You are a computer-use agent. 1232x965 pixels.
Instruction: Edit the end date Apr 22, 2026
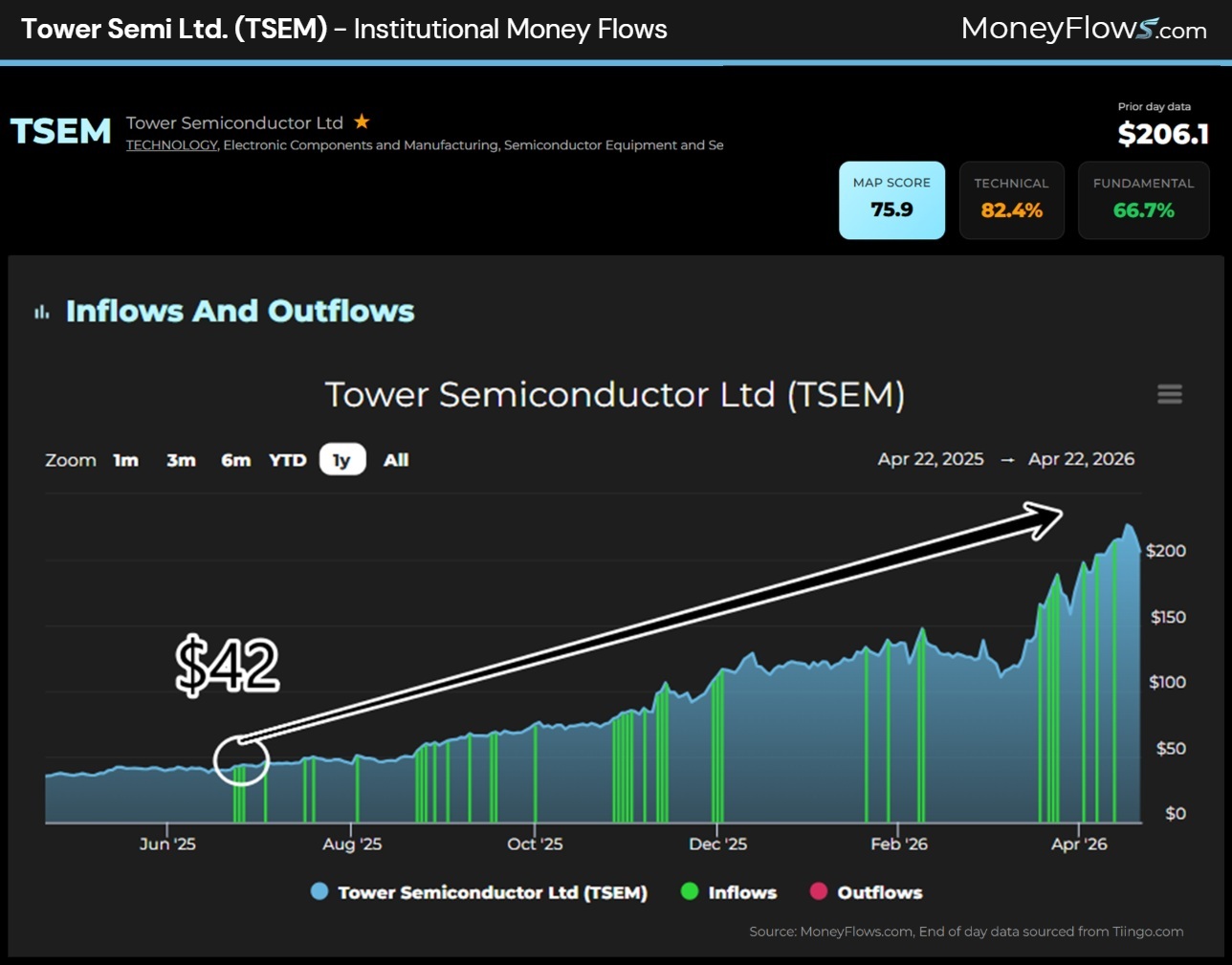point(1081,459)
